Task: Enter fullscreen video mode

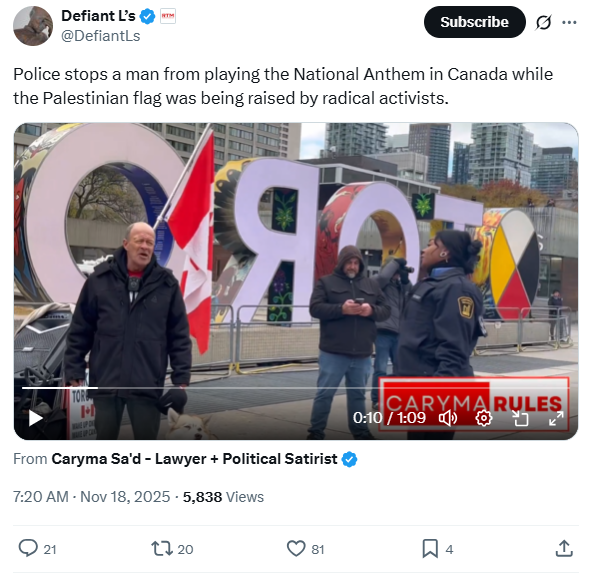Action: (556, 418)
